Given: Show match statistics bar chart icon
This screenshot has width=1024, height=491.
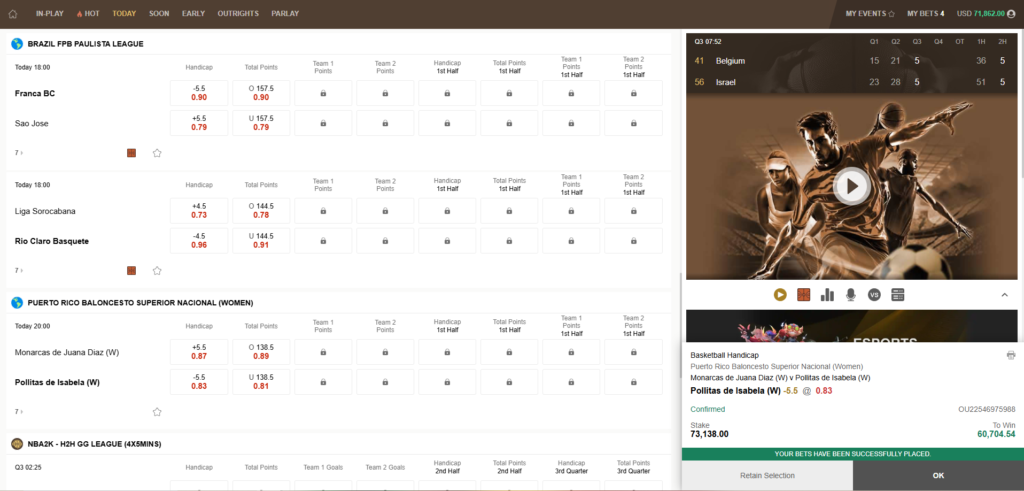Looking at the screenshot, I should [x=827, y=295].
